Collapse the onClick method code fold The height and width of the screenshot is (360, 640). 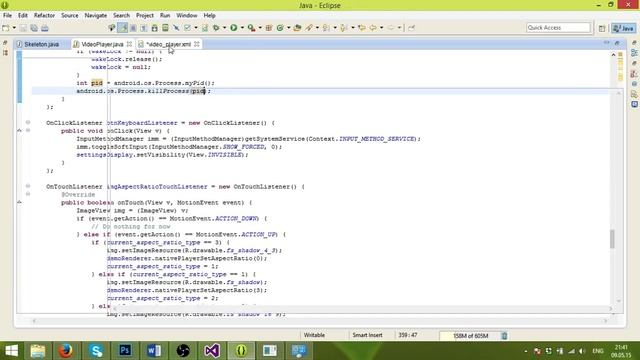pos(28,130)
